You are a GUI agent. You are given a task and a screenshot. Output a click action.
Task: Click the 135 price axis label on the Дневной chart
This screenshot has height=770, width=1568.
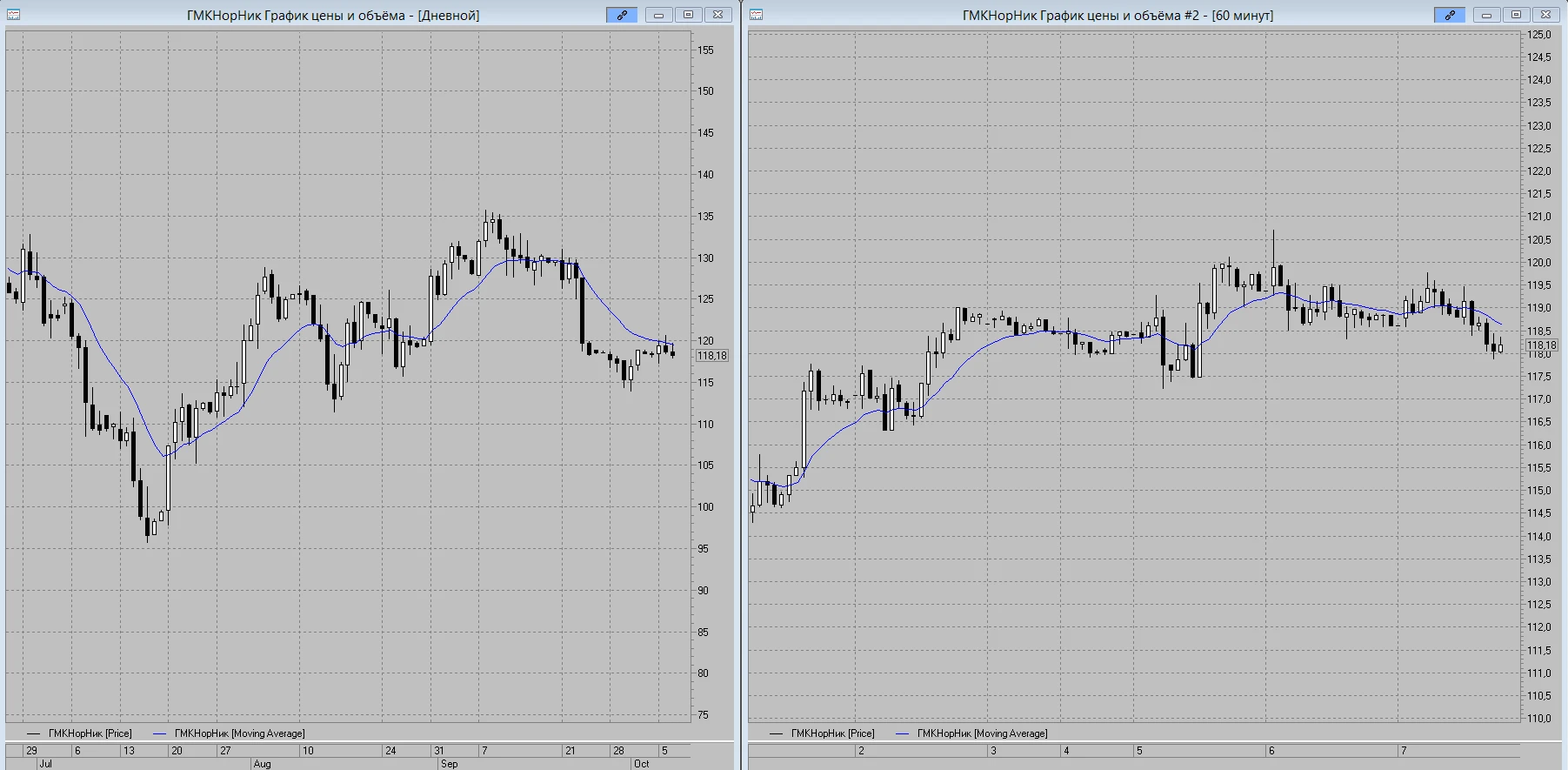[x=705, y=217]
